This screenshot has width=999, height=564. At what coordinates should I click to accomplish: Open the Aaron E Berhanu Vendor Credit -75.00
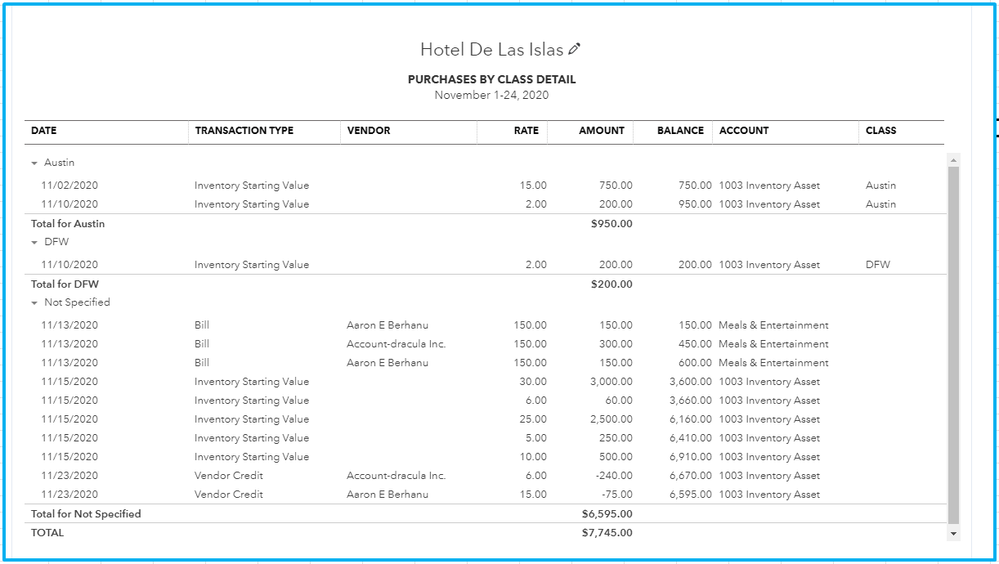[484, 495]
